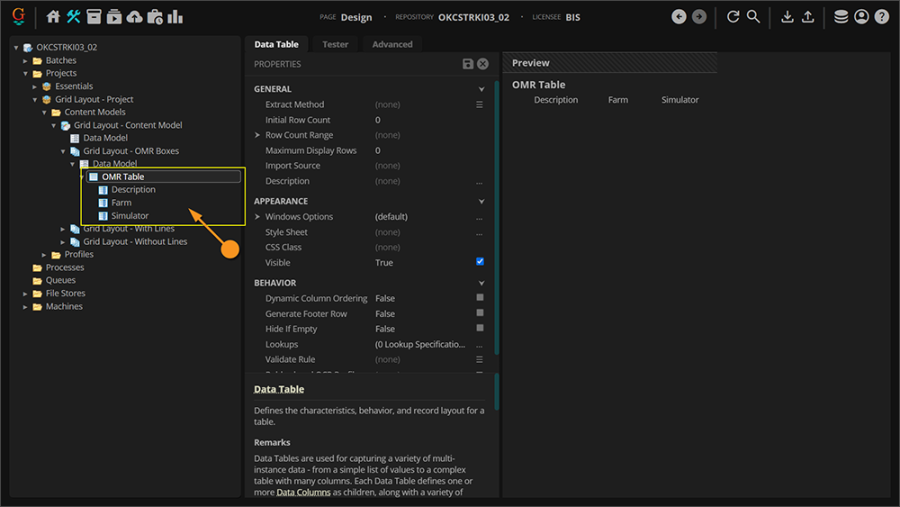
Task: Expand Grid Layout - With Lines node
Action: [63, 229]
